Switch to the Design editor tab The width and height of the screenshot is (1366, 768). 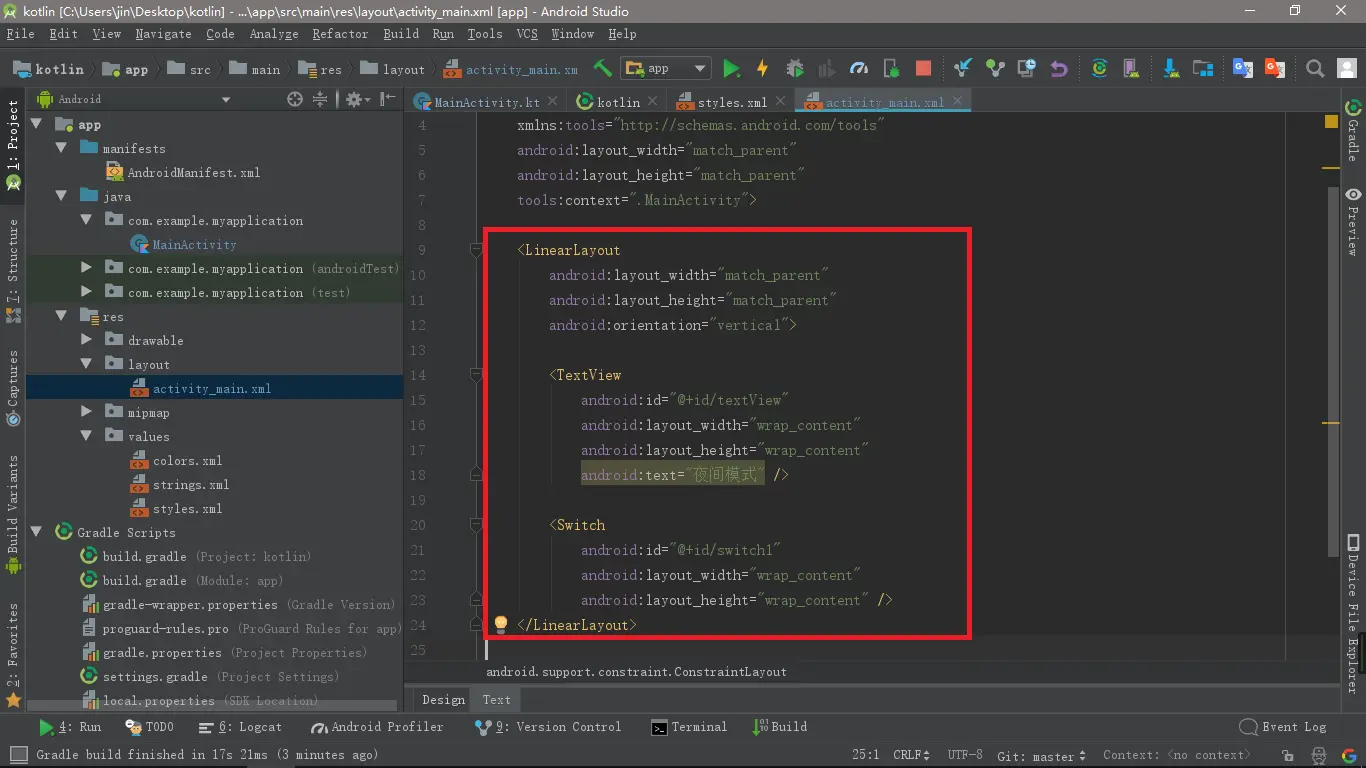[x=443, y=699]
